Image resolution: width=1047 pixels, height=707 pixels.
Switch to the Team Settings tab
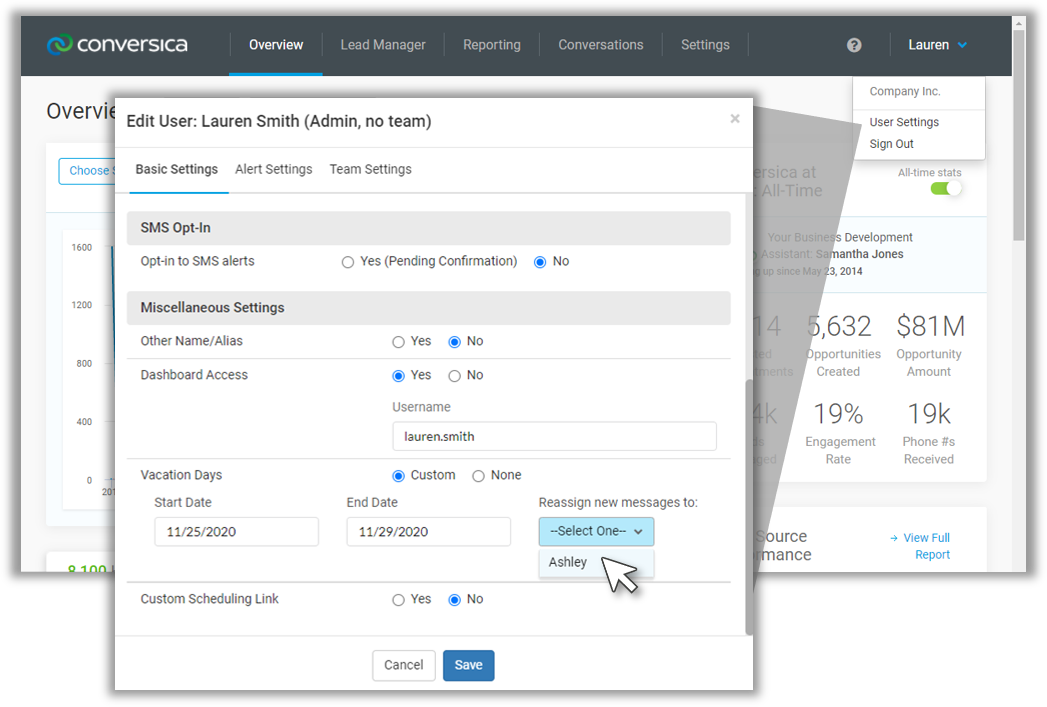(x=370, y=170)
